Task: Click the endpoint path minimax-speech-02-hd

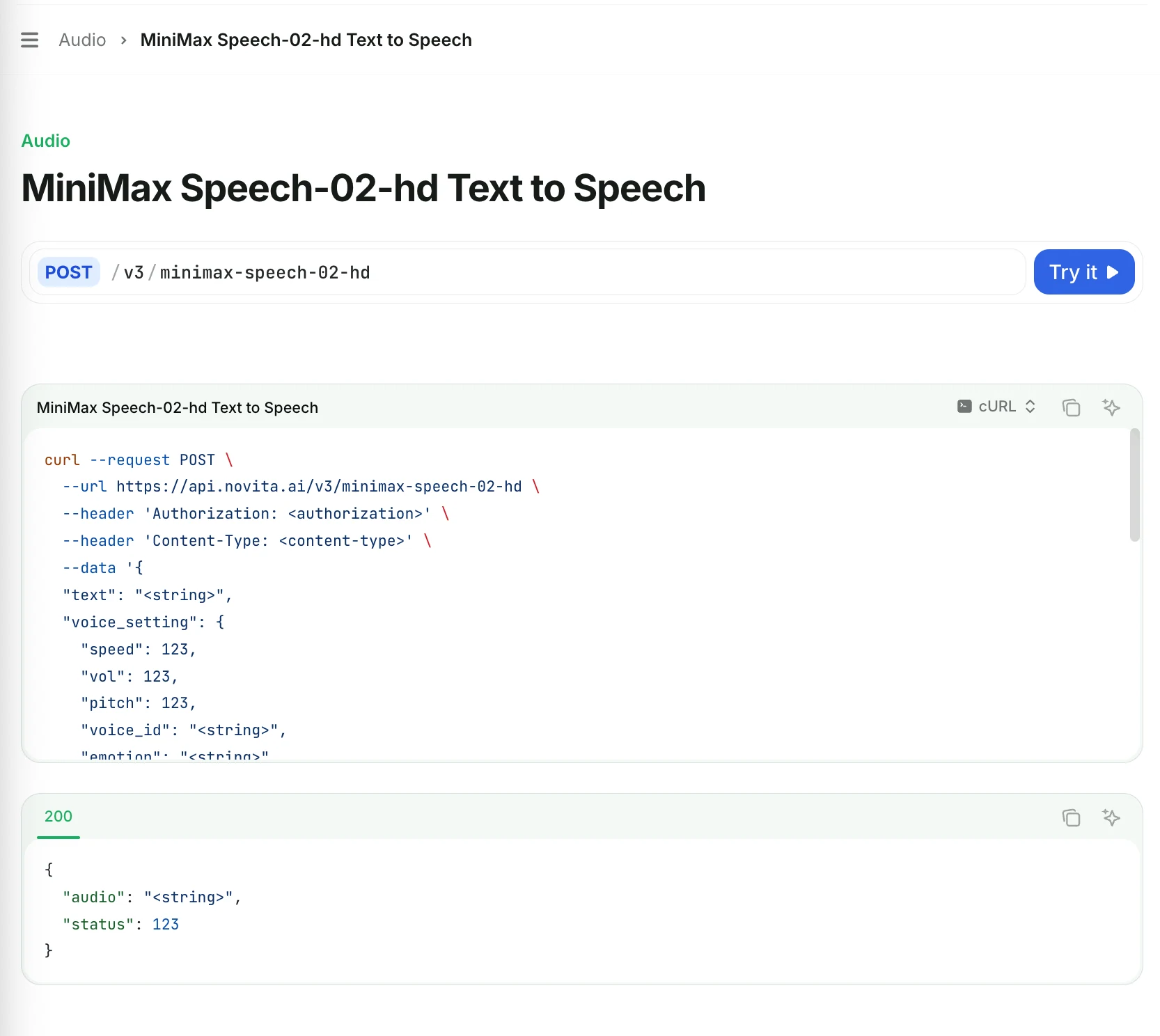Action: click(265, 272)
